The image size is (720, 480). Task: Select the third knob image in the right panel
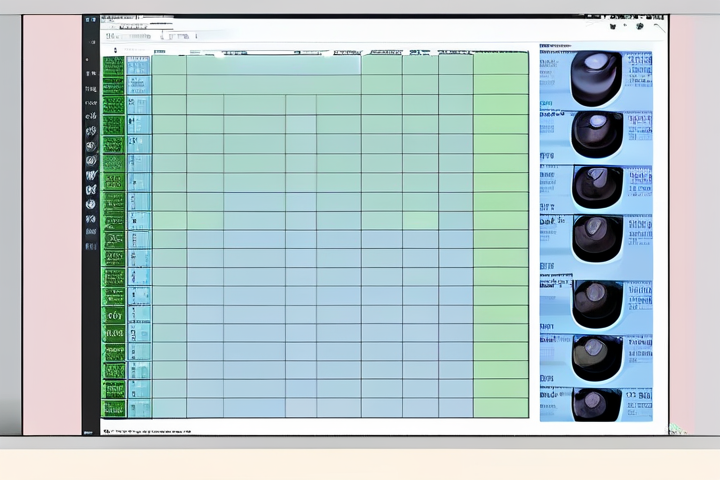(596, 186)
